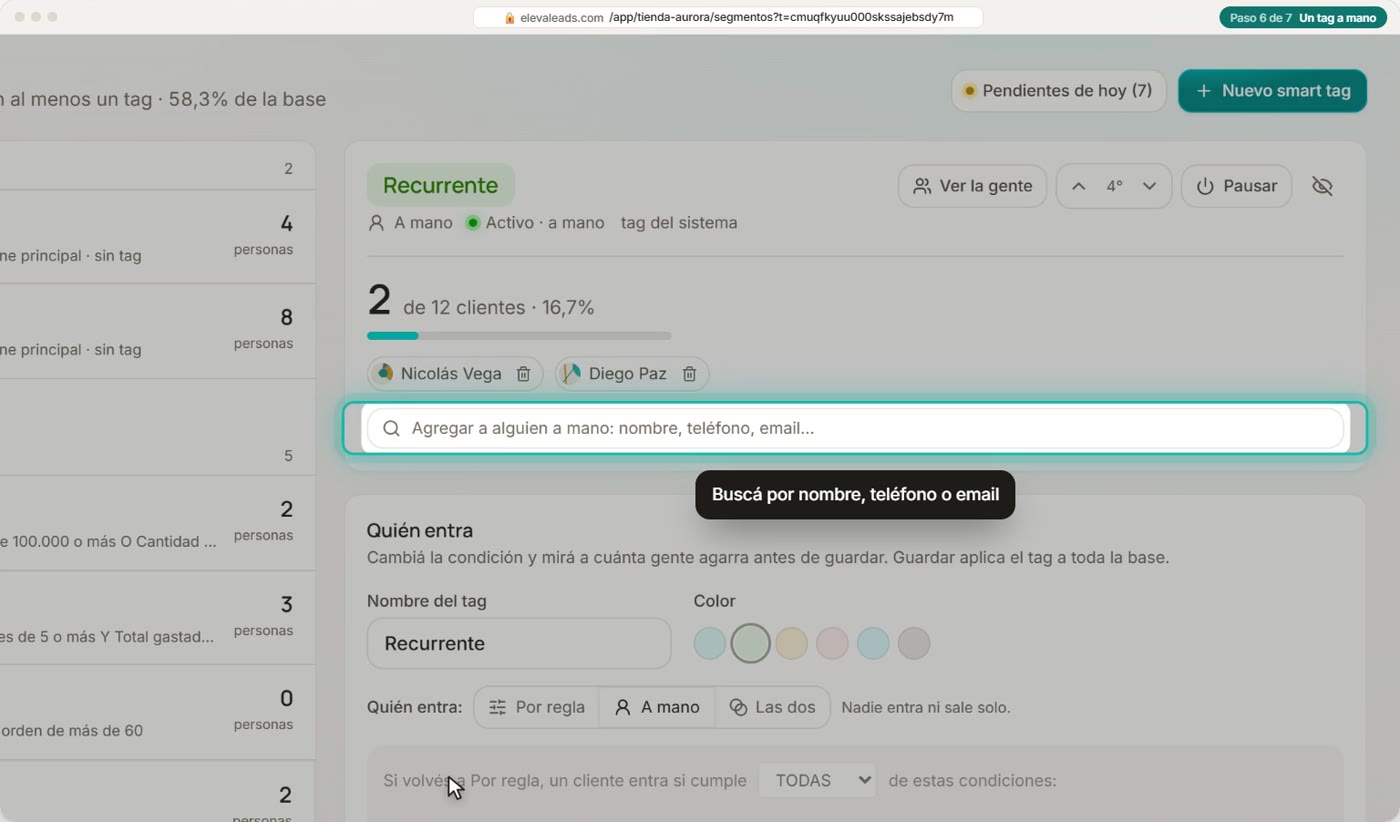Select the A mano segment in Quién entra
The height and width of the screenshot is (822, 1400).
click(x=657, y=707)
